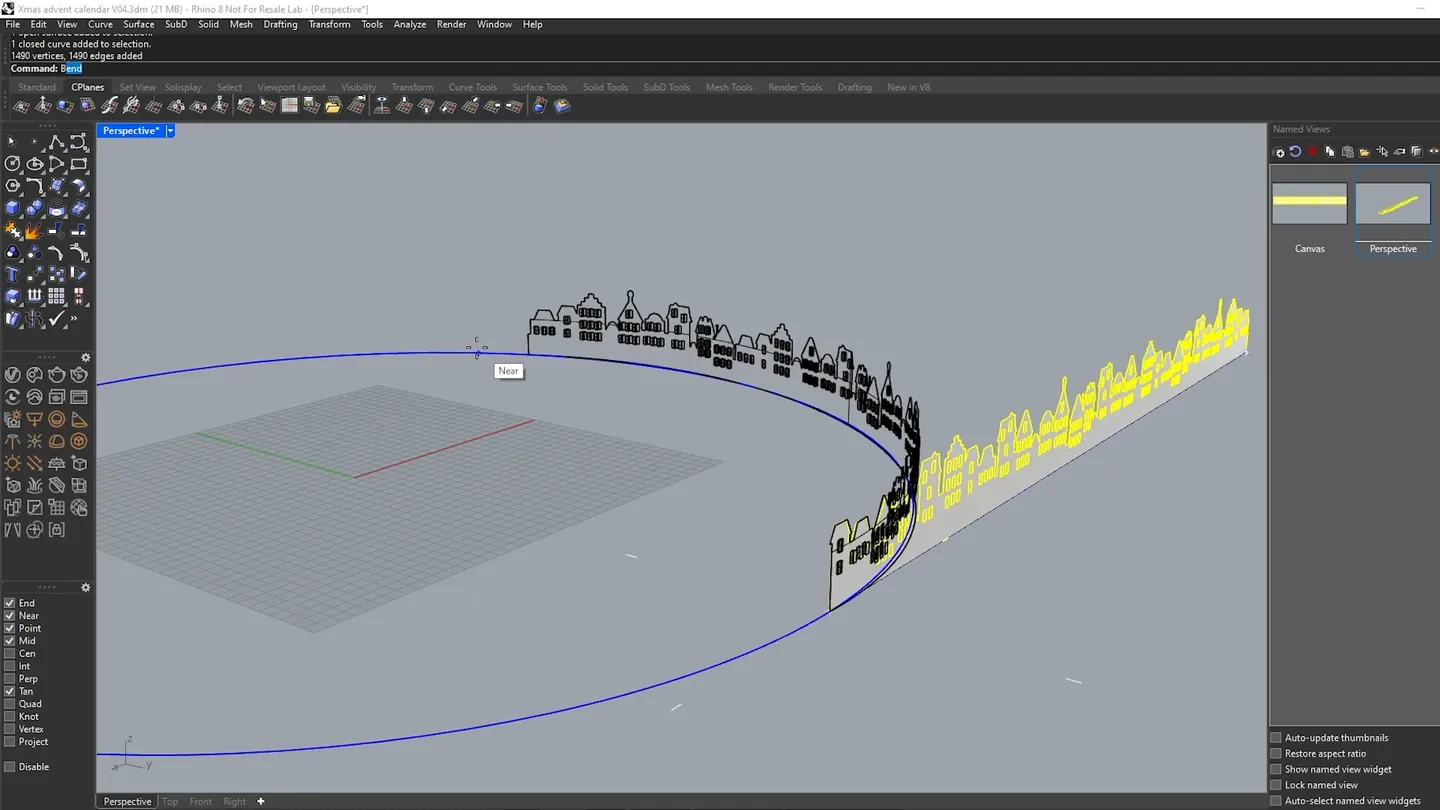Select the Sphere tool in the sidebar
The width and height of the screenshot is (1440, 810).
tap(33, 208)
